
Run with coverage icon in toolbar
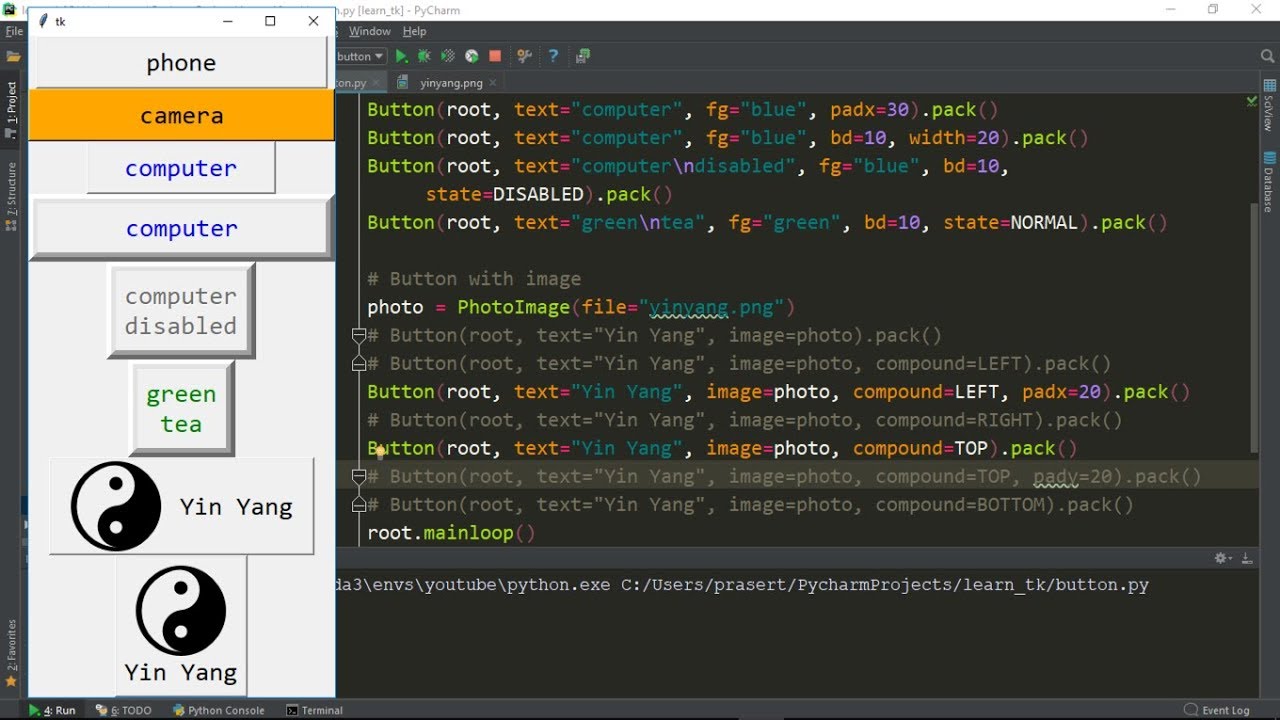(448, 57)
